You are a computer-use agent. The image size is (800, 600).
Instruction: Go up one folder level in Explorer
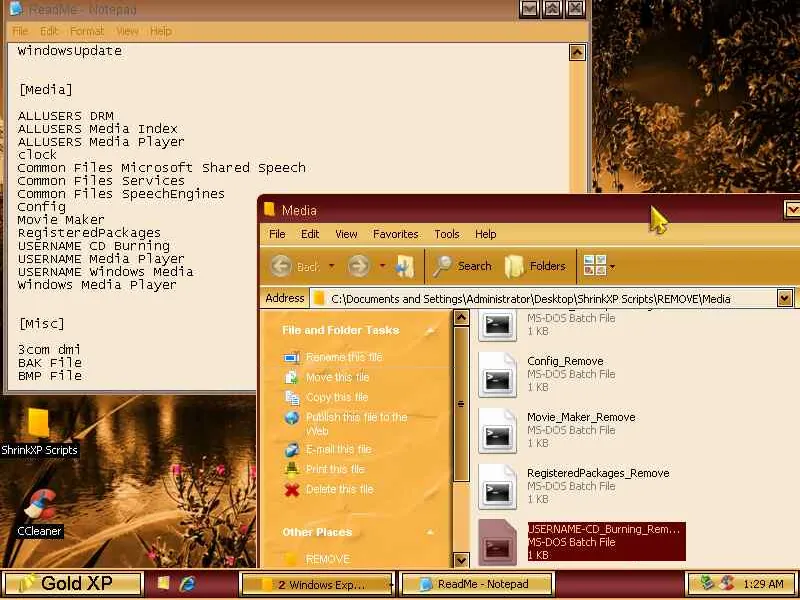coord(405,266)
